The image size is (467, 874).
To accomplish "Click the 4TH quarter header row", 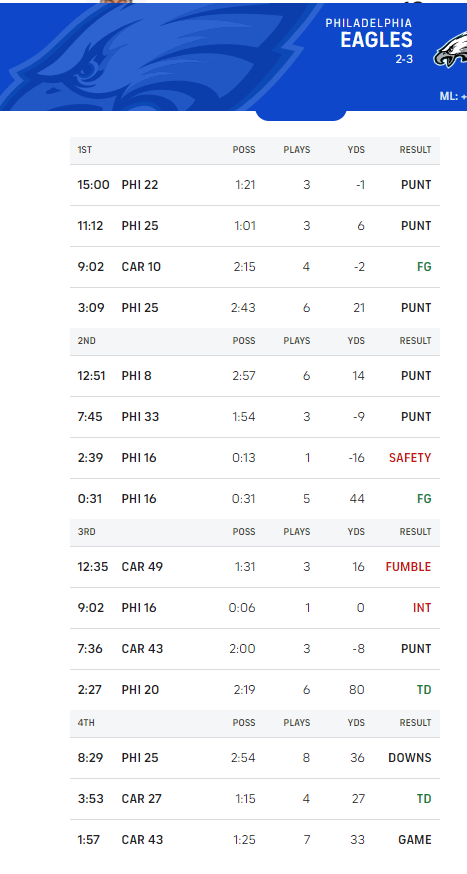I will (255, 724).
